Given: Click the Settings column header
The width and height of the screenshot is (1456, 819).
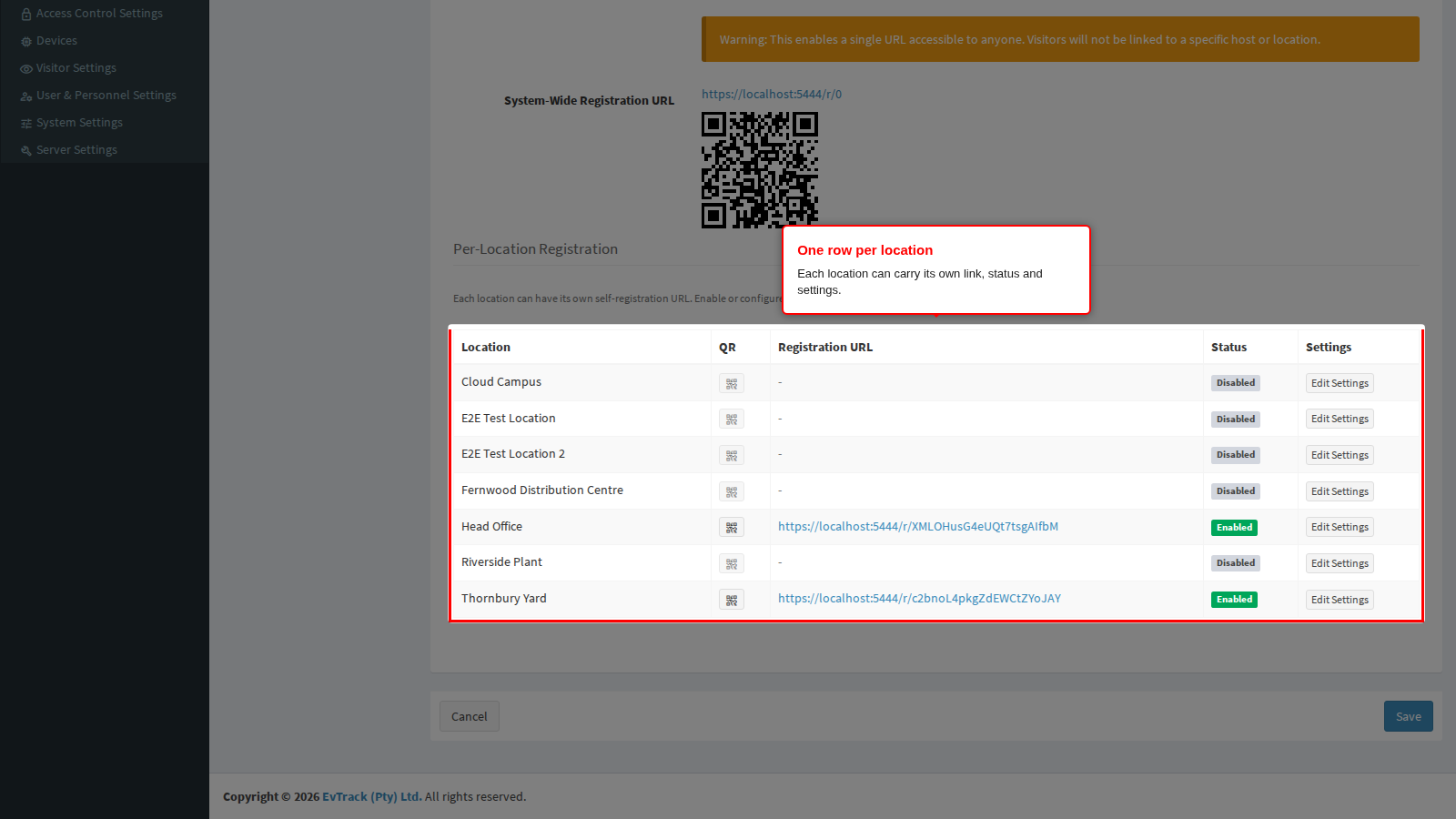Looking at the screenshot, I should 1329,348.
